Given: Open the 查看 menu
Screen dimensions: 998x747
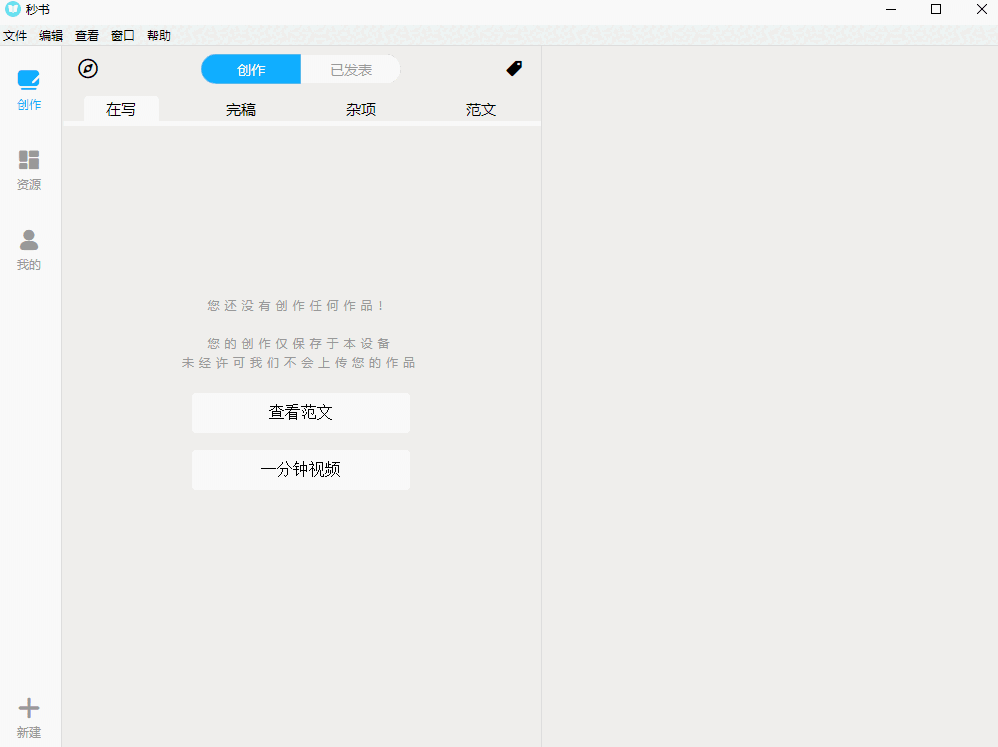Looking at the screenshot, I should click(87, 36).
